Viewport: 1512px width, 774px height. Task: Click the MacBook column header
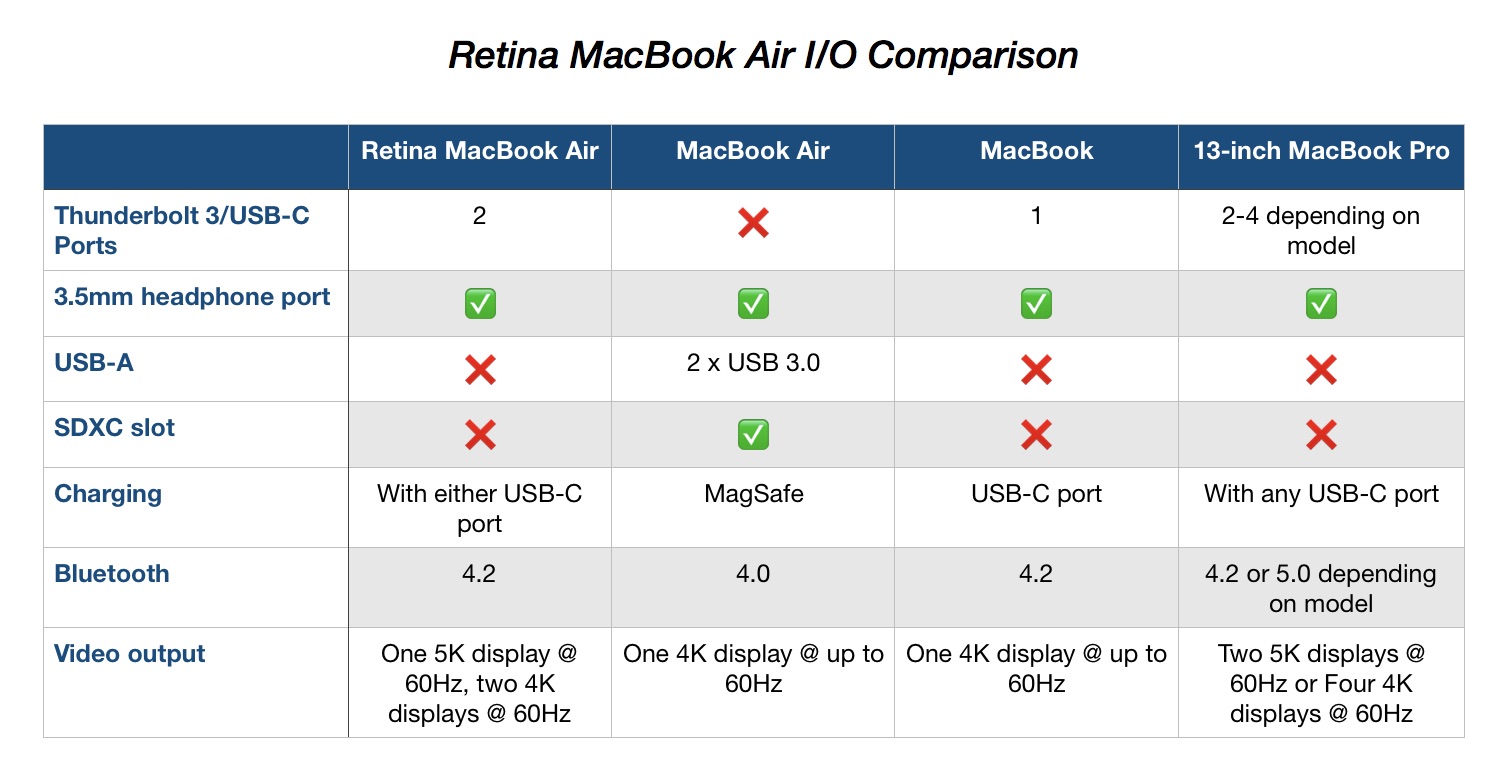point(1036,152)
